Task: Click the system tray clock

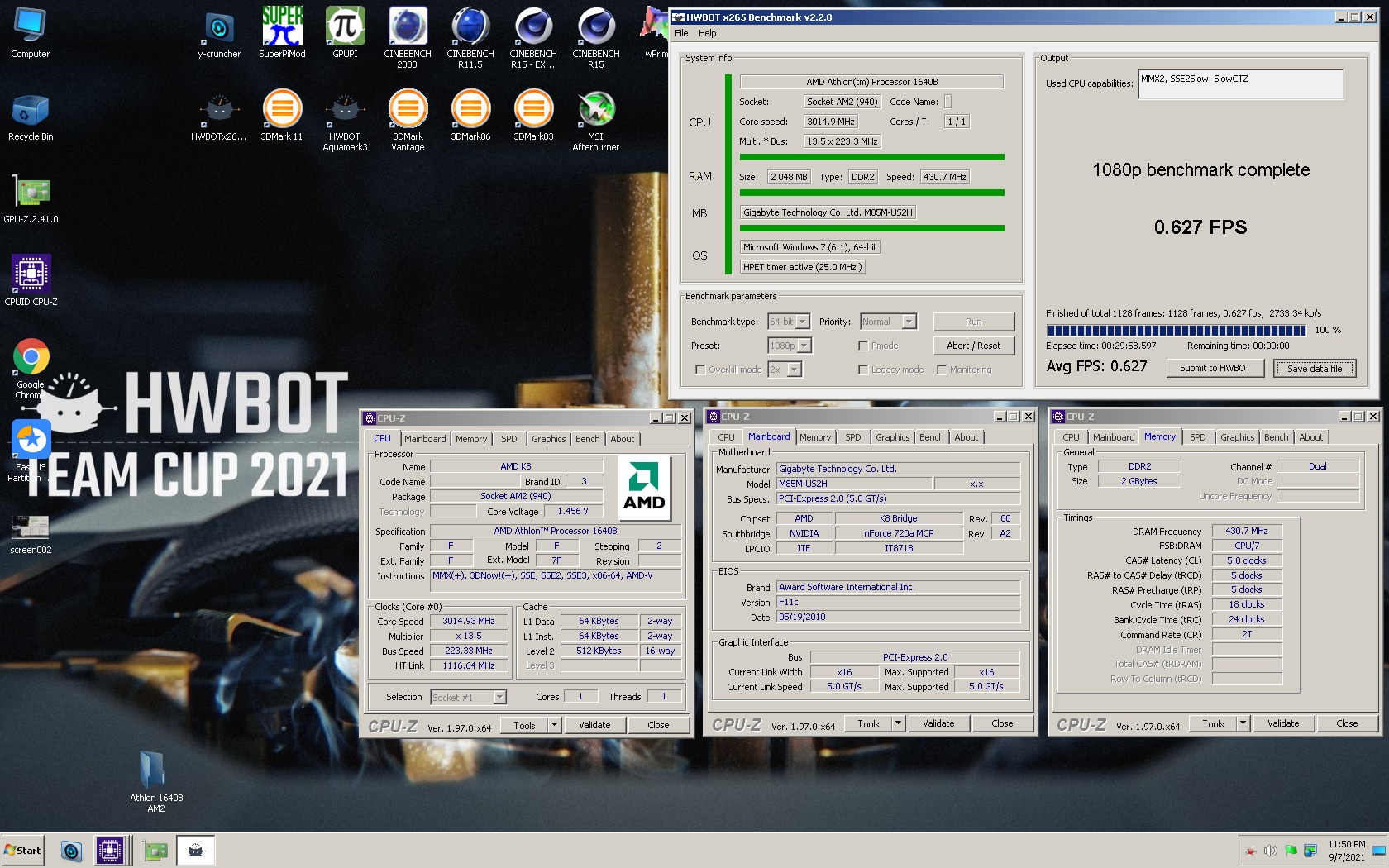Action: (1347, 851)
